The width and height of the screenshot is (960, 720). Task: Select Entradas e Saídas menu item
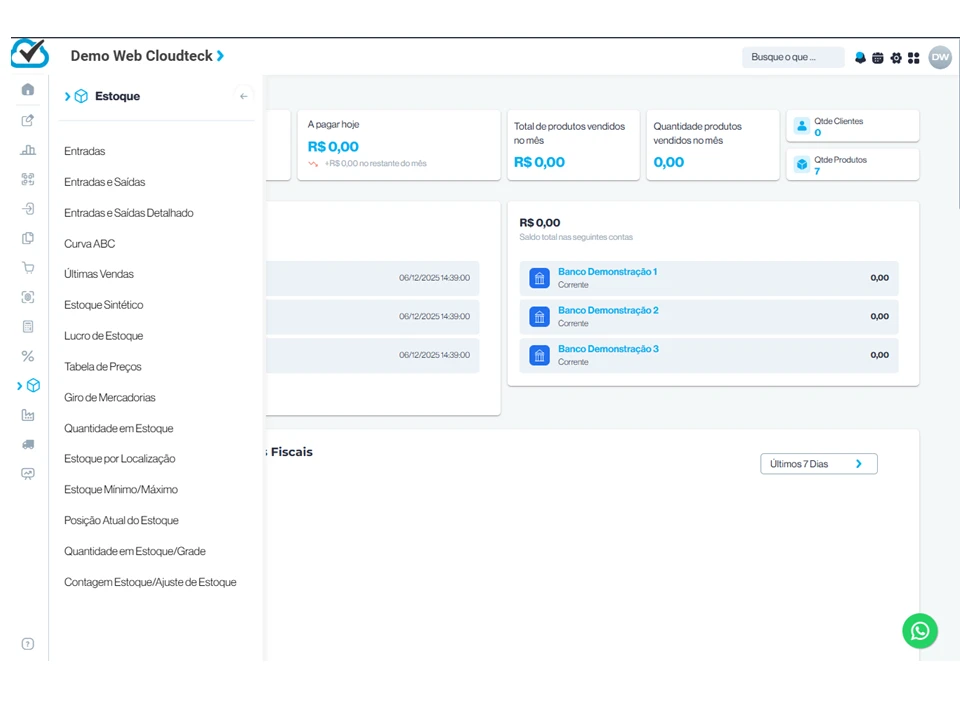tap(105, 182)
